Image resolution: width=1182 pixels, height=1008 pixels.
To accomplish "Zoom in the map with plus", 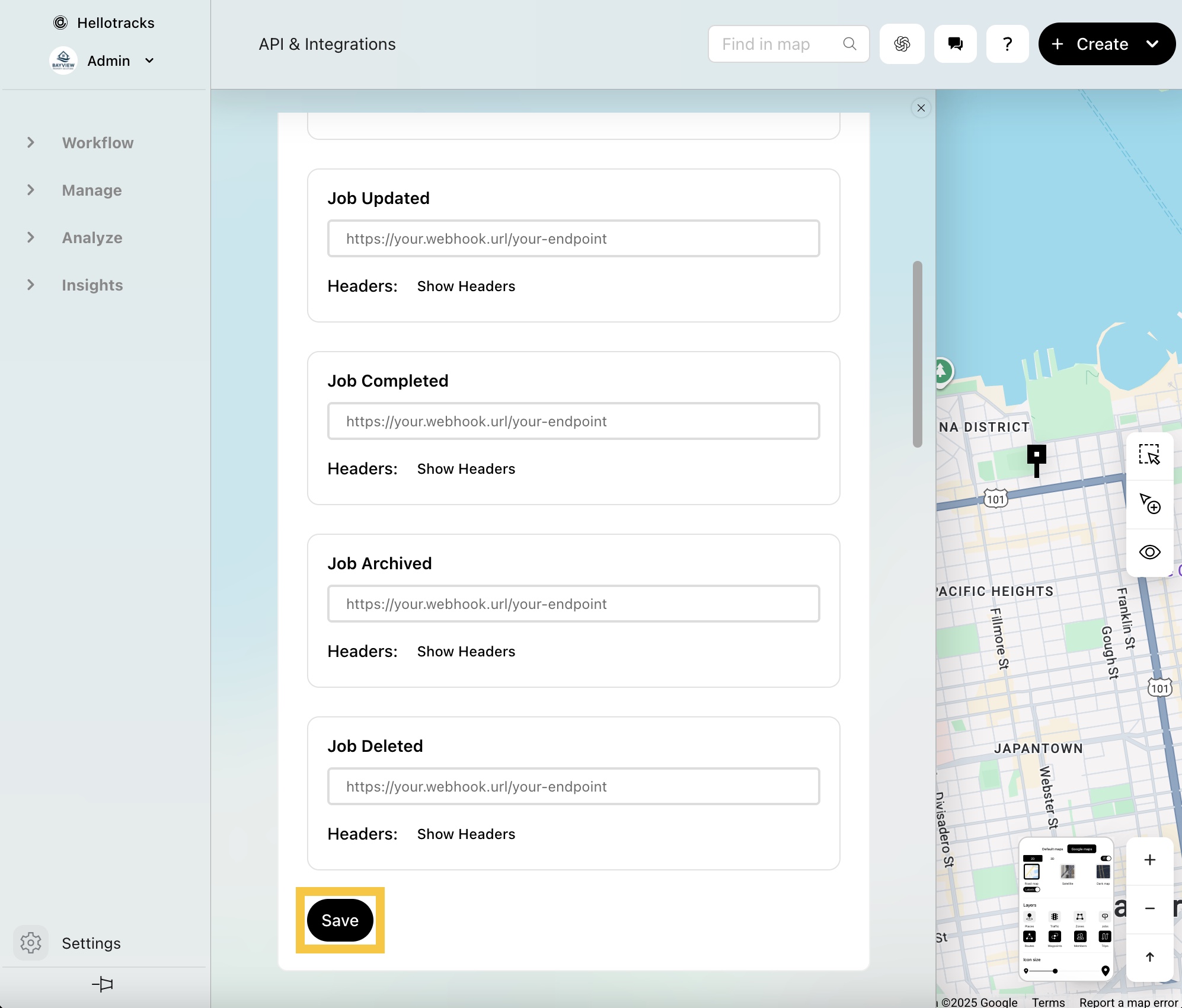I will click(x=1149, y=860).
